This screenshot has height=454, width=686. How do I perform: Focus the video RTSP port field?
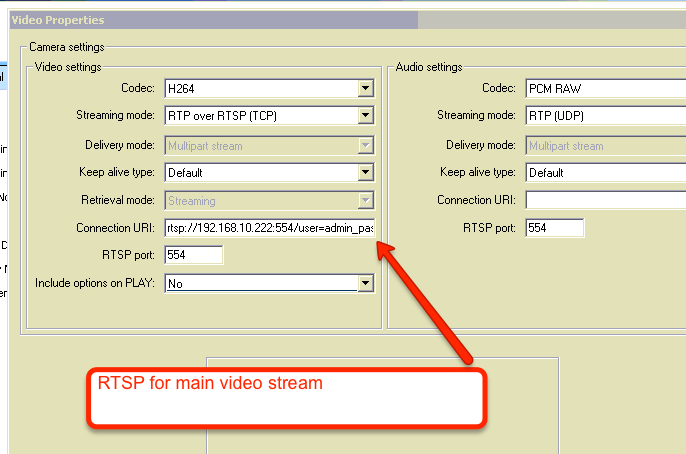tap(193, 255)
